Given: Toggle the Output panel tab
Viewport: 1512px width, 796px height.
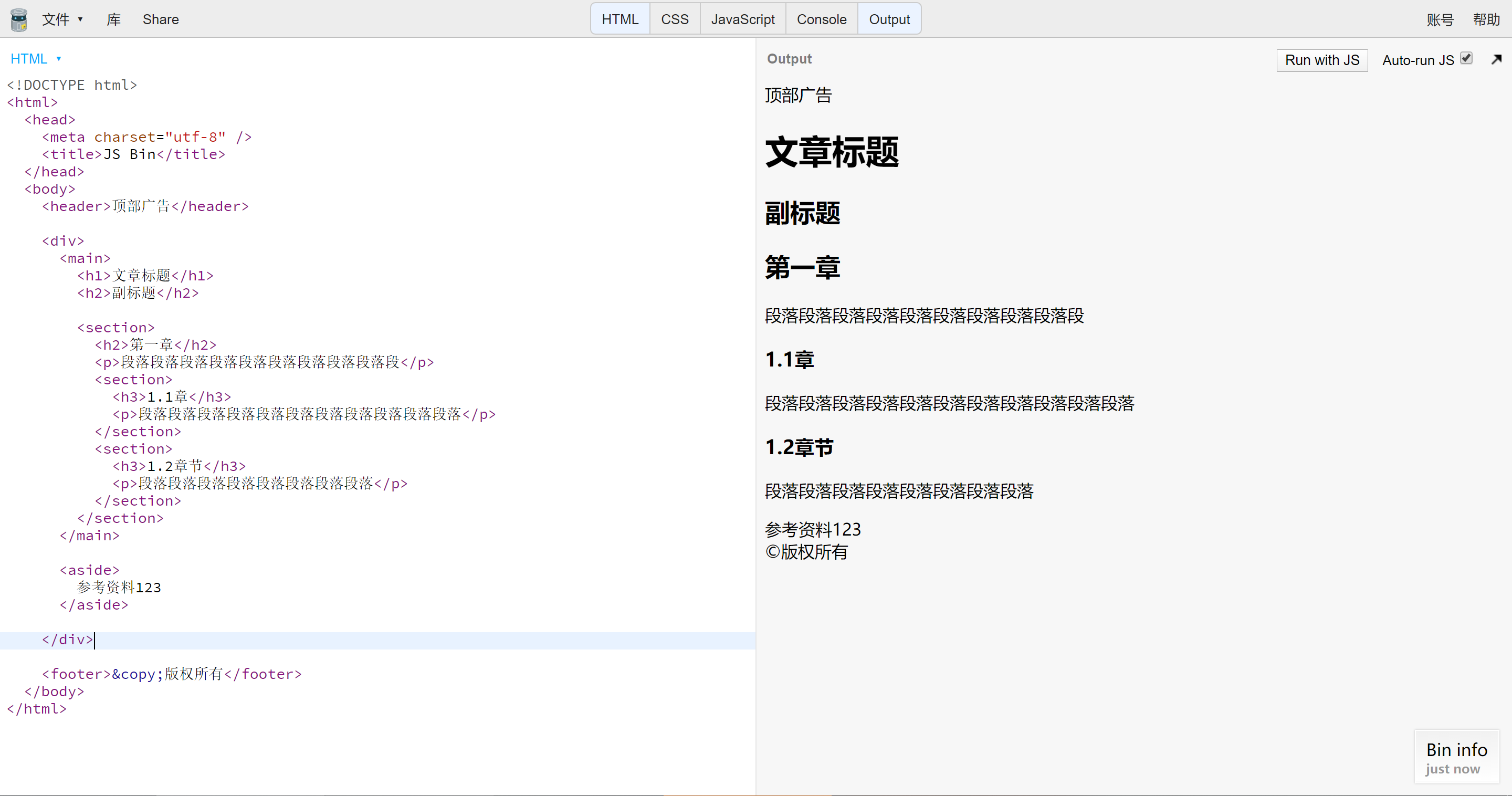Looking at the screenshot, I should tap(889, 19).
